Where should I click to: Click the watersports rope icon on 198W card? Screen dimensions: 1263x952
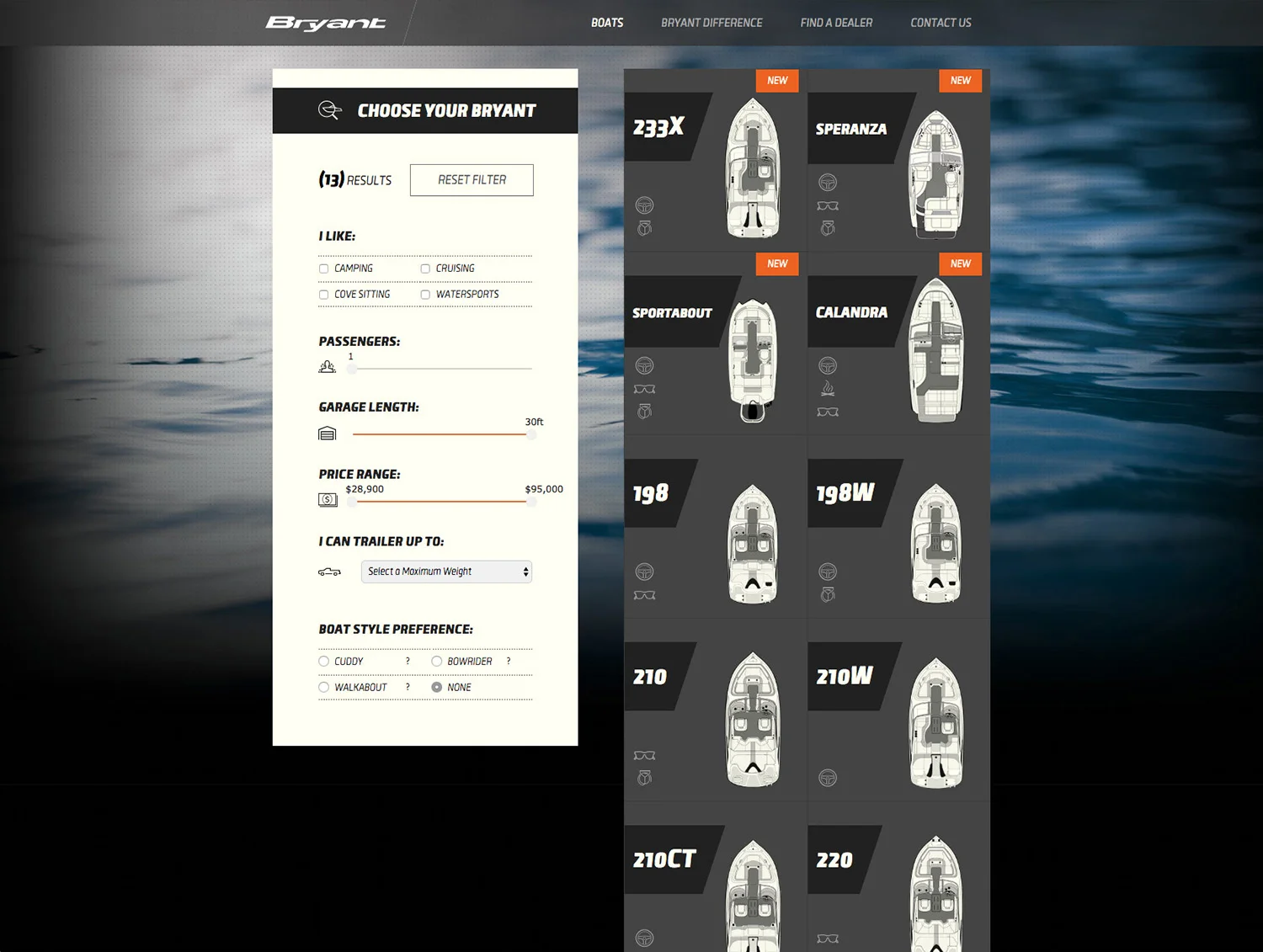click(828, 595)
